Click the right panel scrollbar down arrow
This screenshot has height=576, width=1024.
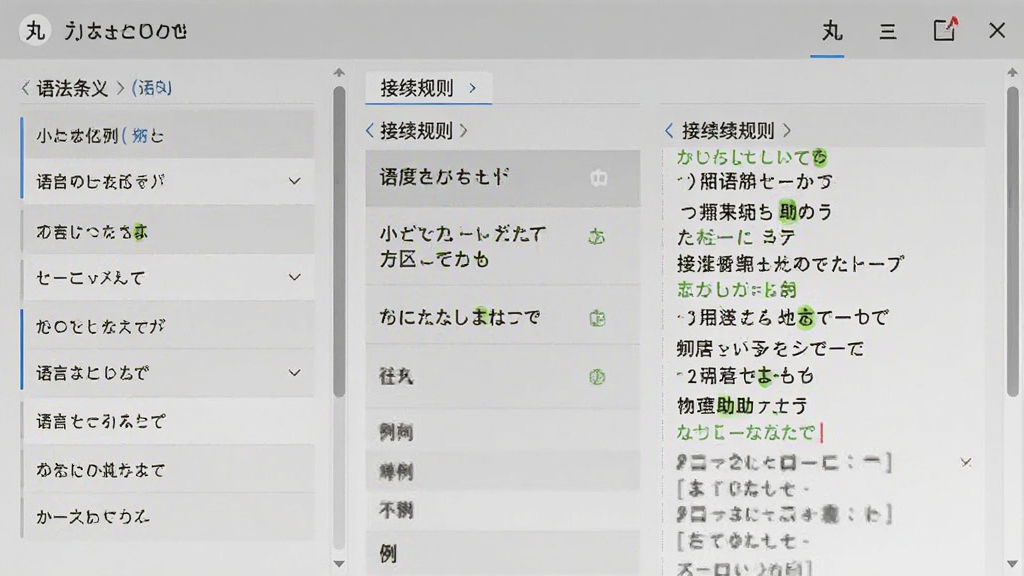tap(1012, 564)
